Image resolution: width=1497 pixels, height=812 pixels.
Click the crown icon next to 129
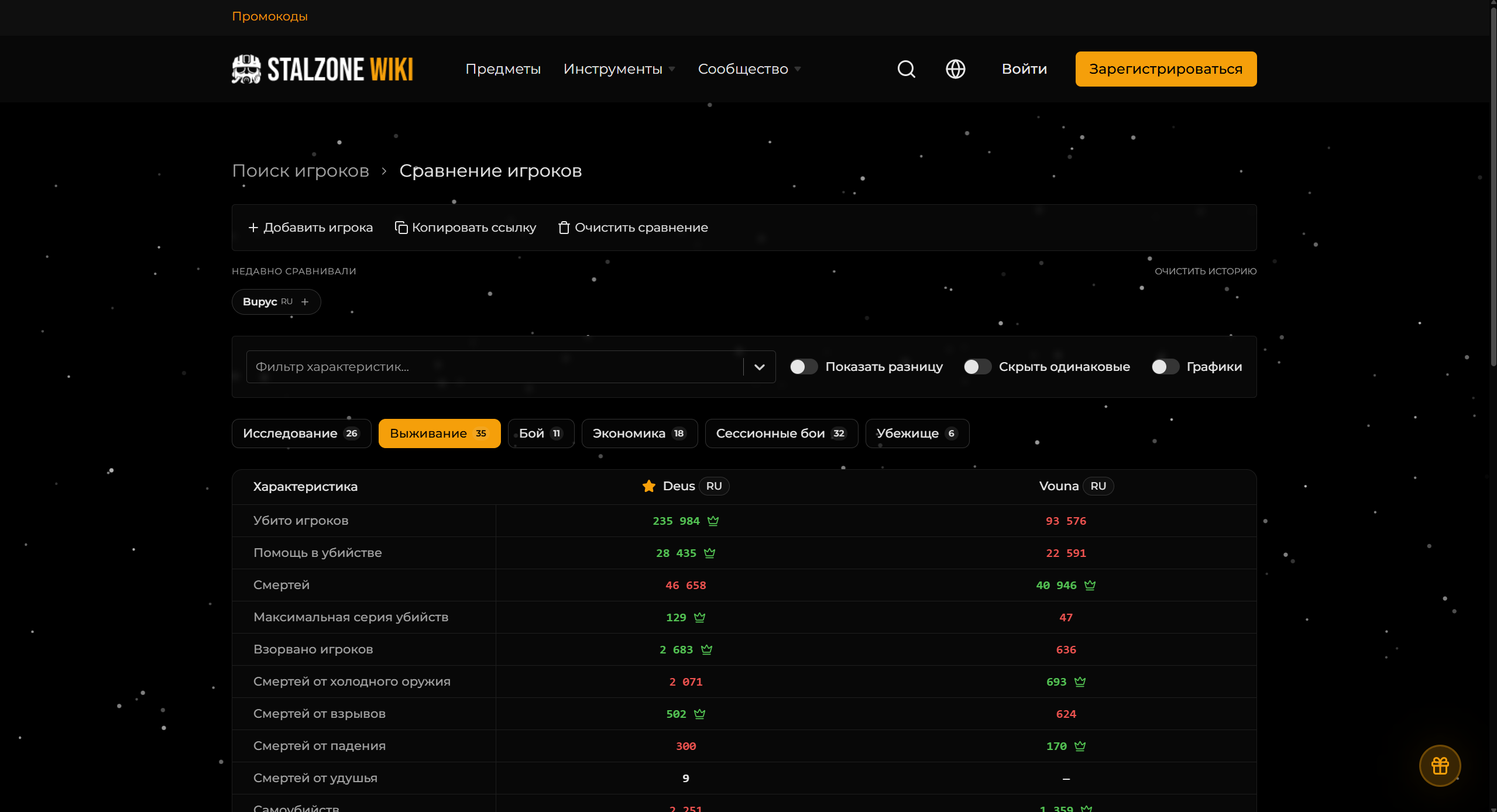pos(699,617)
